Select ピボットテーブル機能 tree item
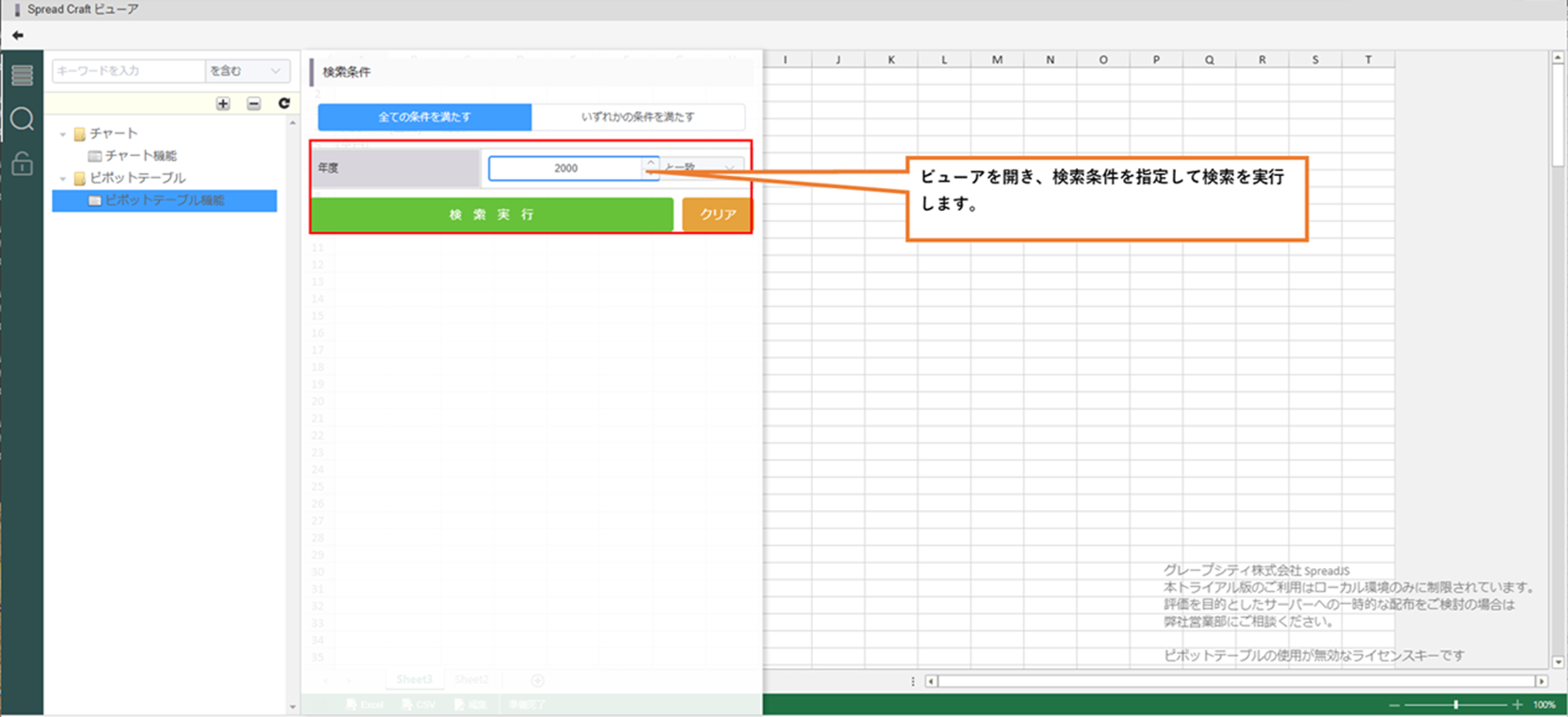The height and width of the screenshot is (717, 1568). pos(164,200)
